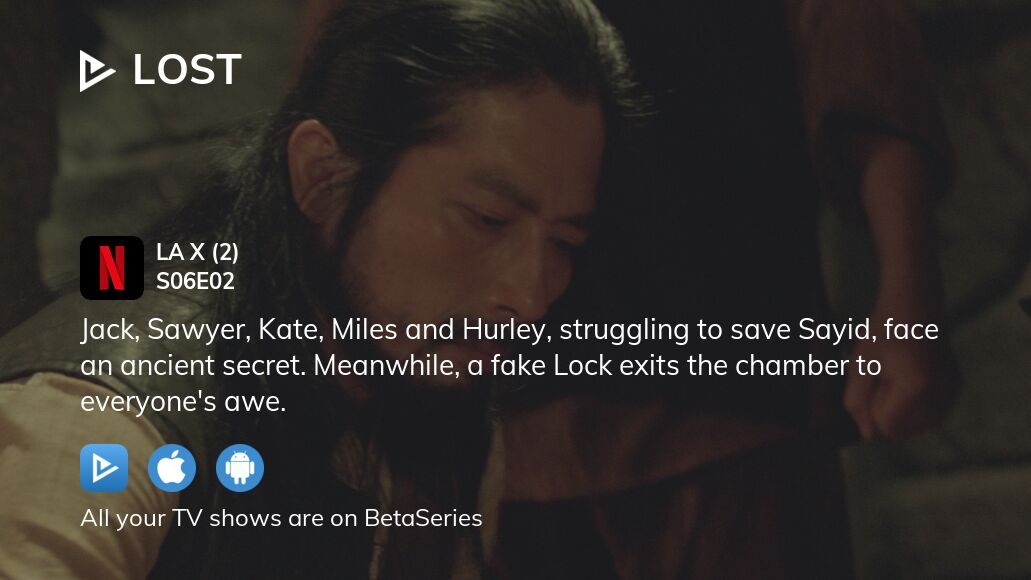Click the name Hurley in the description
This screenshot has width=1031, height=580.
pyautogui.click(x=506, y=330)
